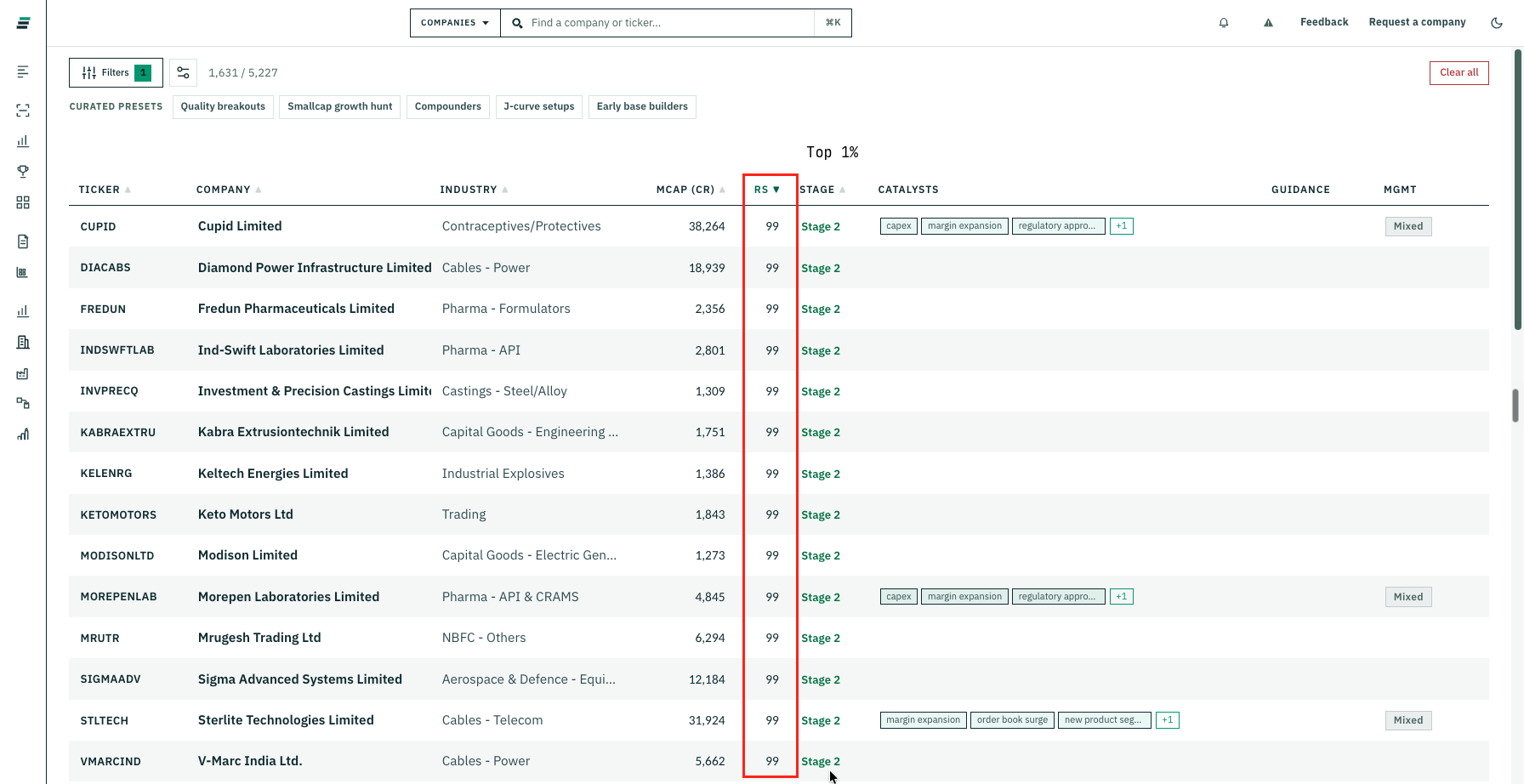Select ticker MODISONLTD
The image size is (1524, 784).
click(x=117, y=556)
